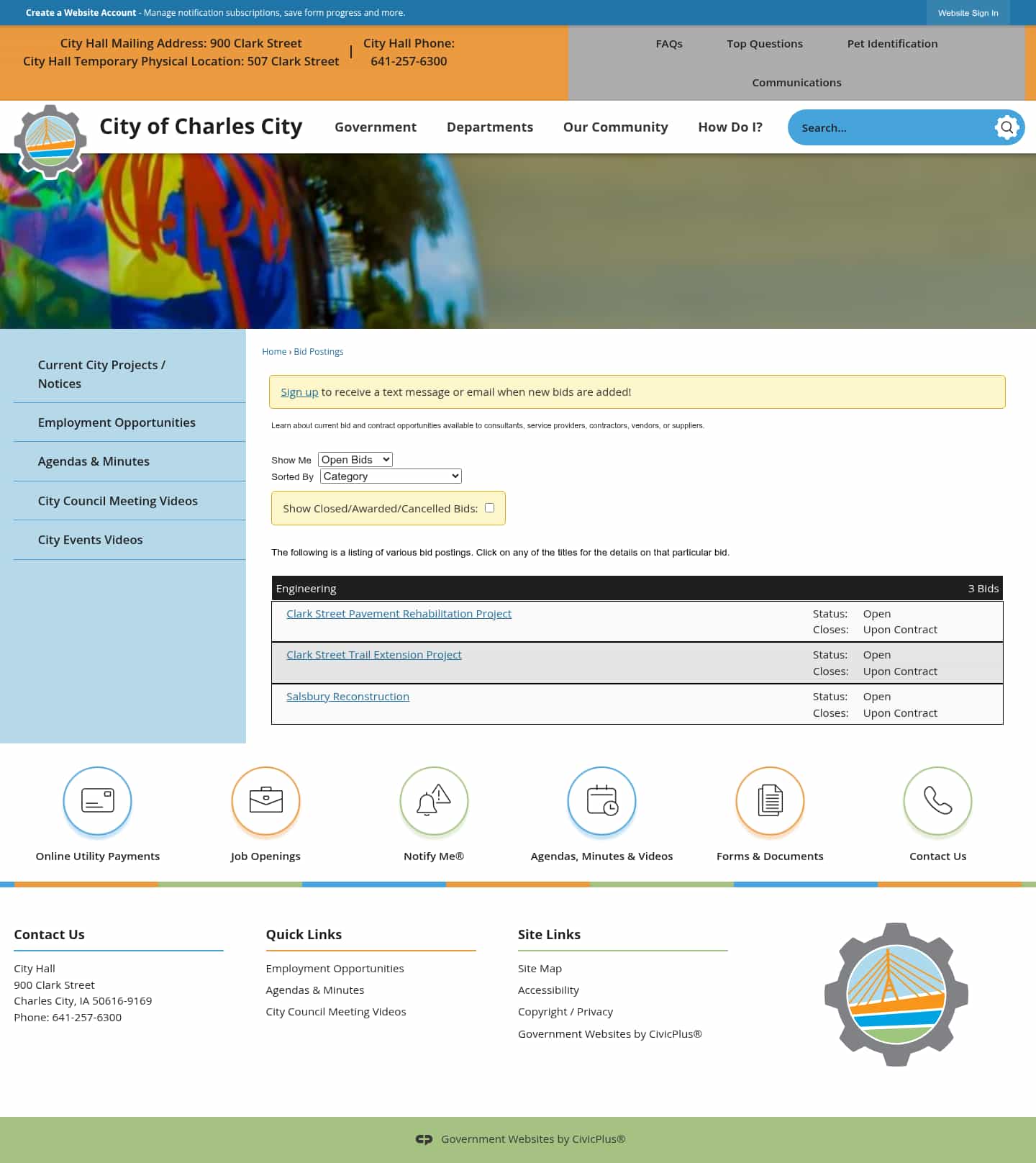Open Salsbury Reconstruction bid

[347, 697]
